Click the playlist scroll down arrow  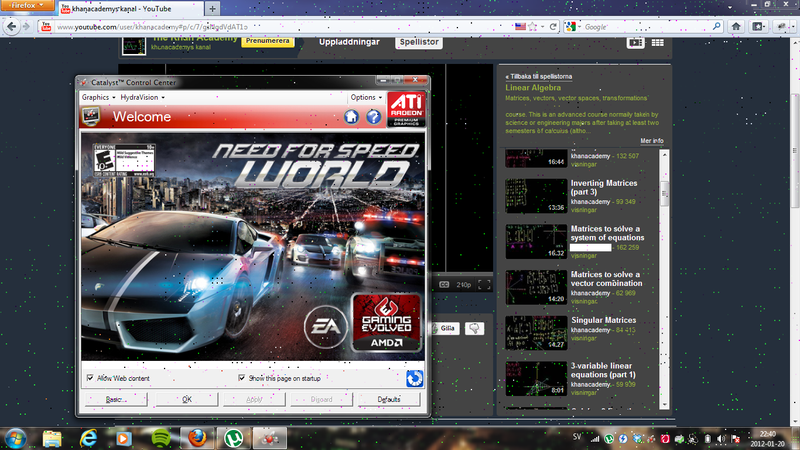pyautogui.click(x=664, y=404)
